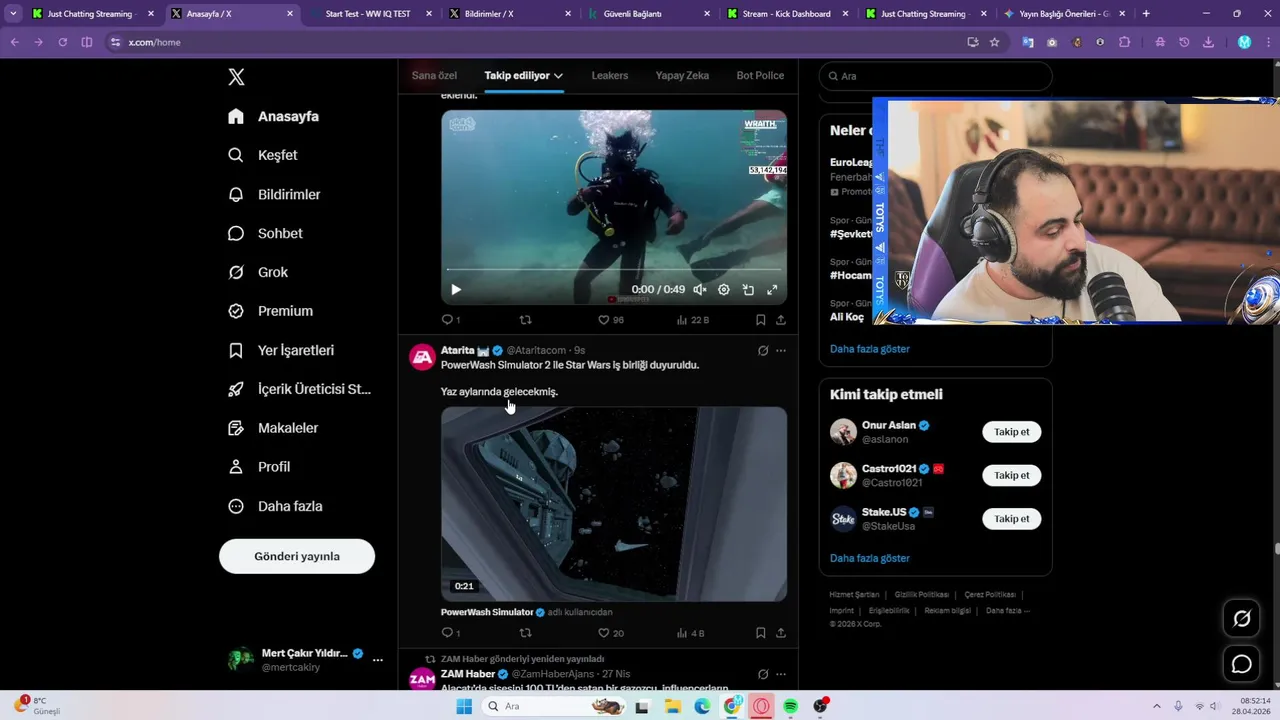Open Anasayfa home from the sidebar
The image size is (1280, 720).
[273, 116]
